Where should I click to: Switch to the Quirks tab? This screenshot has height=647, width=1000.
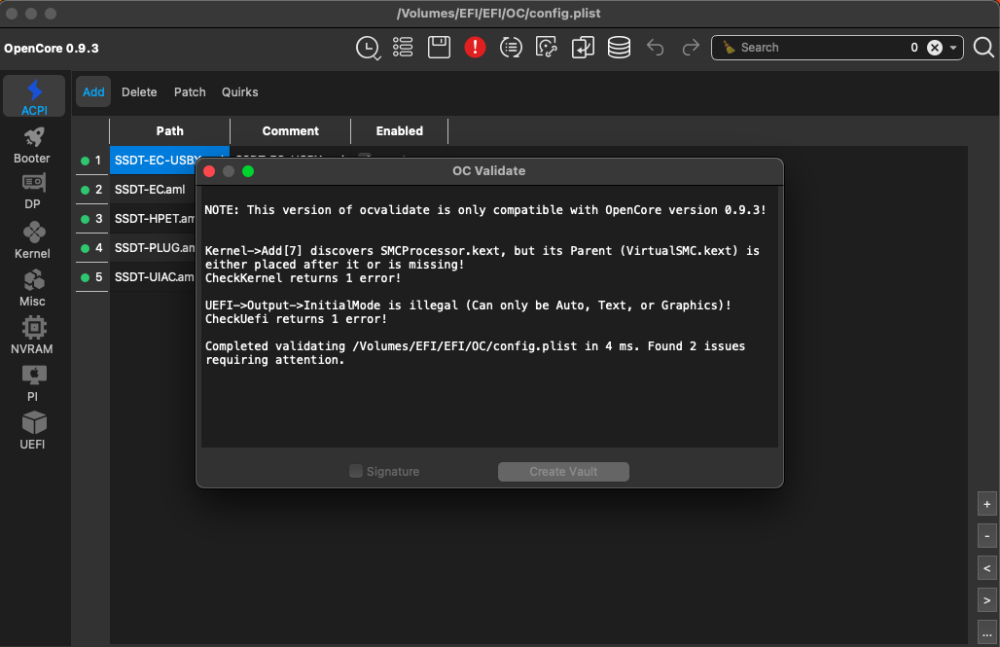pyautogui.click(x=240, y=92)
